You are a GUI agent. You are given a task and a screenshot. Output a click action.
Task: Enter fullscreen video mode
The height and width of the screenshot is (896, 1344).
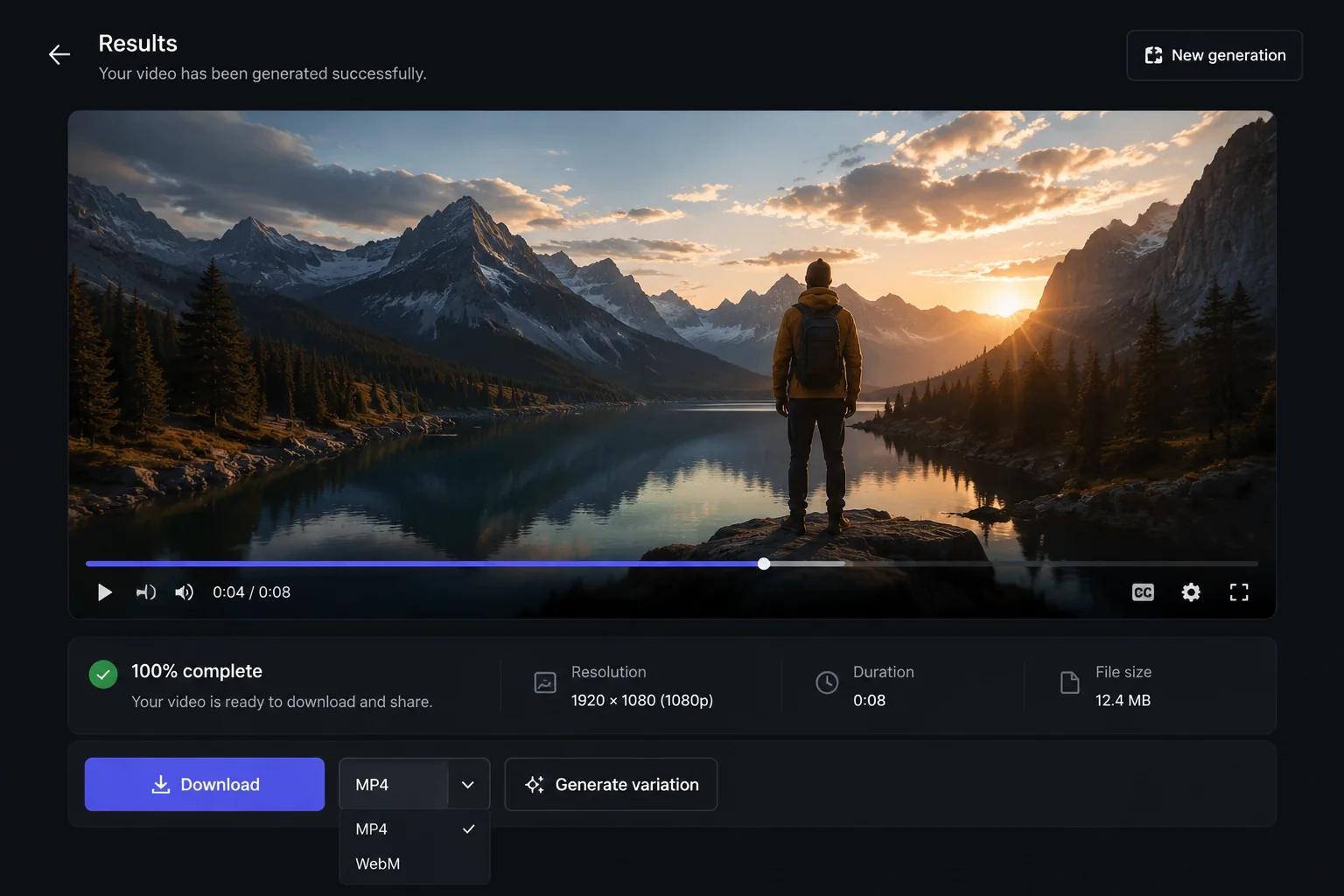(1239, 592)
